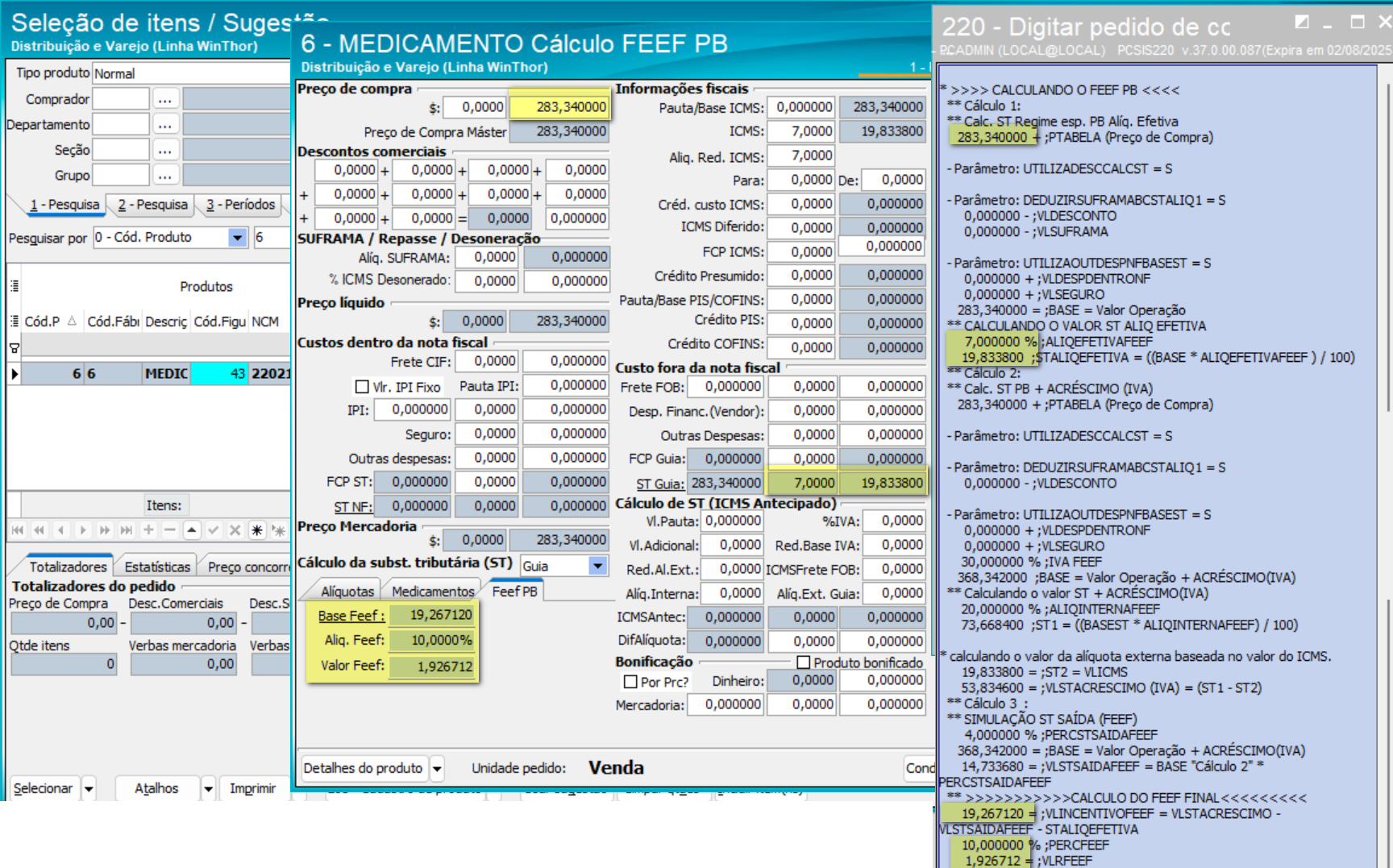Switch to 1 - Pesquisa tab
Image resolution: width=1393 pixels, height=868 pixels.
[x=64, y=205]
